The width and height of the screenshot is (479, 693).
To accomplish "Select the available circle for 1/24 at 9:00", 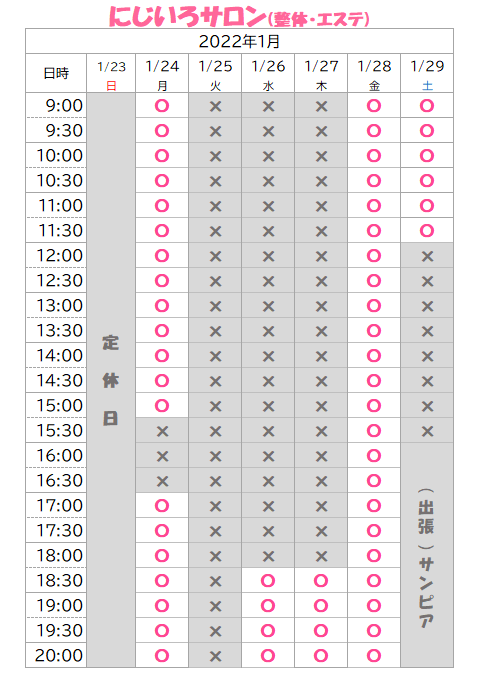I will 162,106.
